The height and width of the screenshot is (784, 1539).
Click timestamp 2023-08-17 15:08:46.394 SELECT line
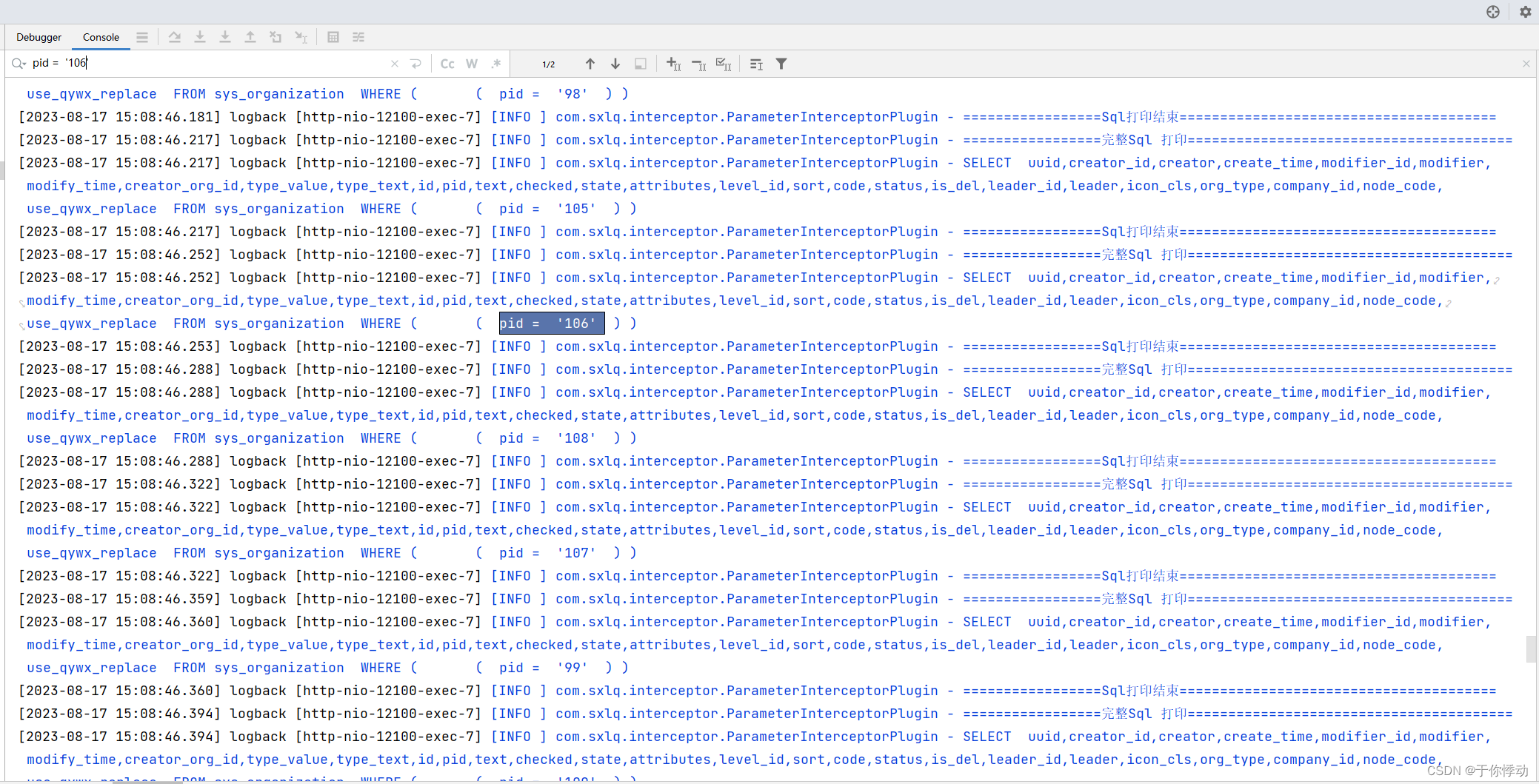(x=119, y=737)
